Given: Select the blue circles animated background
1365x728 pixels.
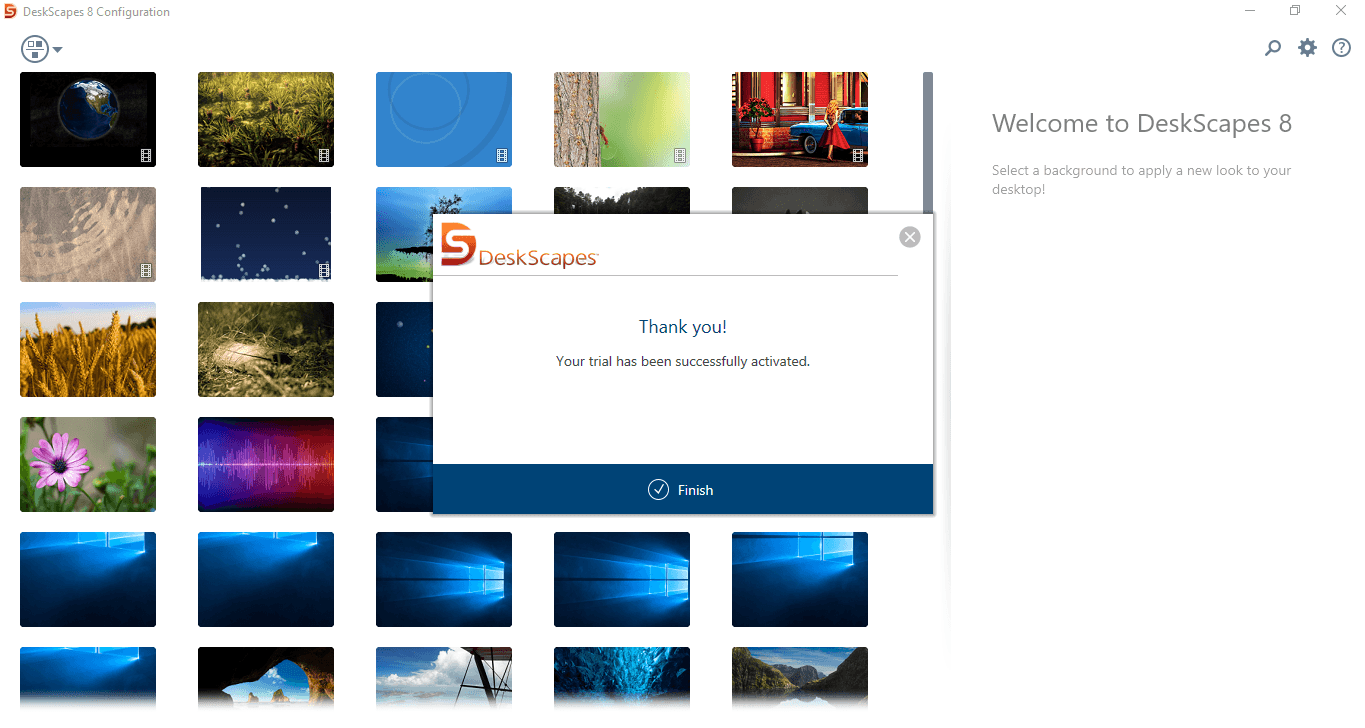Looking at the screenshot, I should click(x=444, y=119).
